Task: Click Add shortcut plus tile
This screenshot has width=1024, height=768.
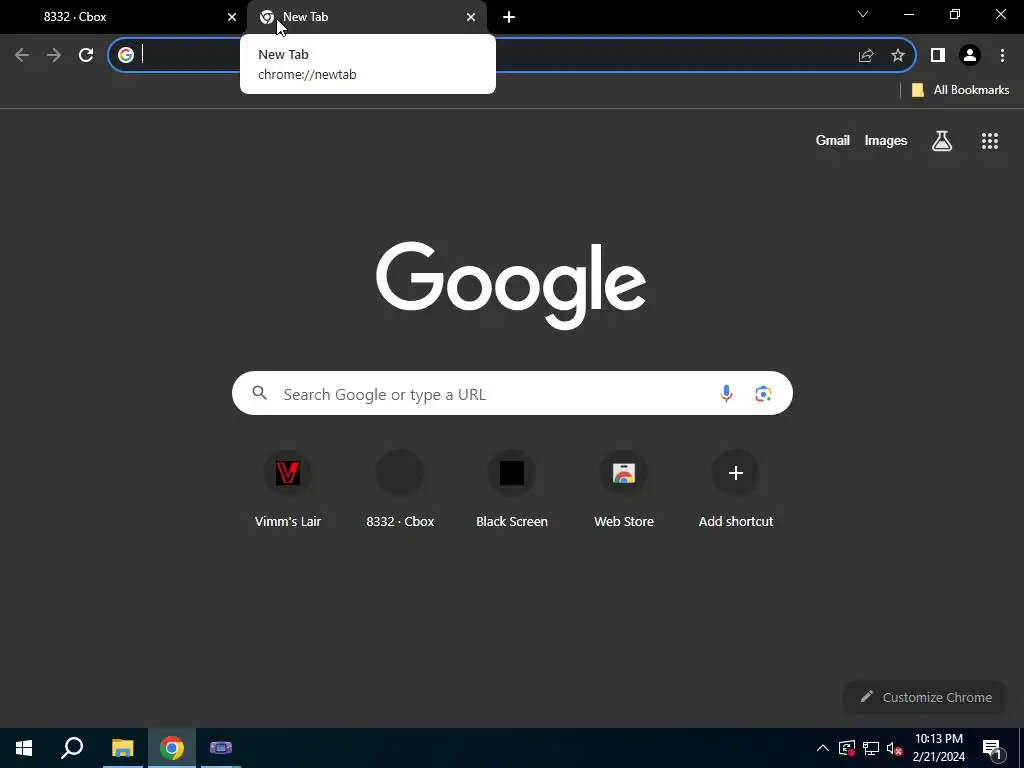Action: coord(736,489)
